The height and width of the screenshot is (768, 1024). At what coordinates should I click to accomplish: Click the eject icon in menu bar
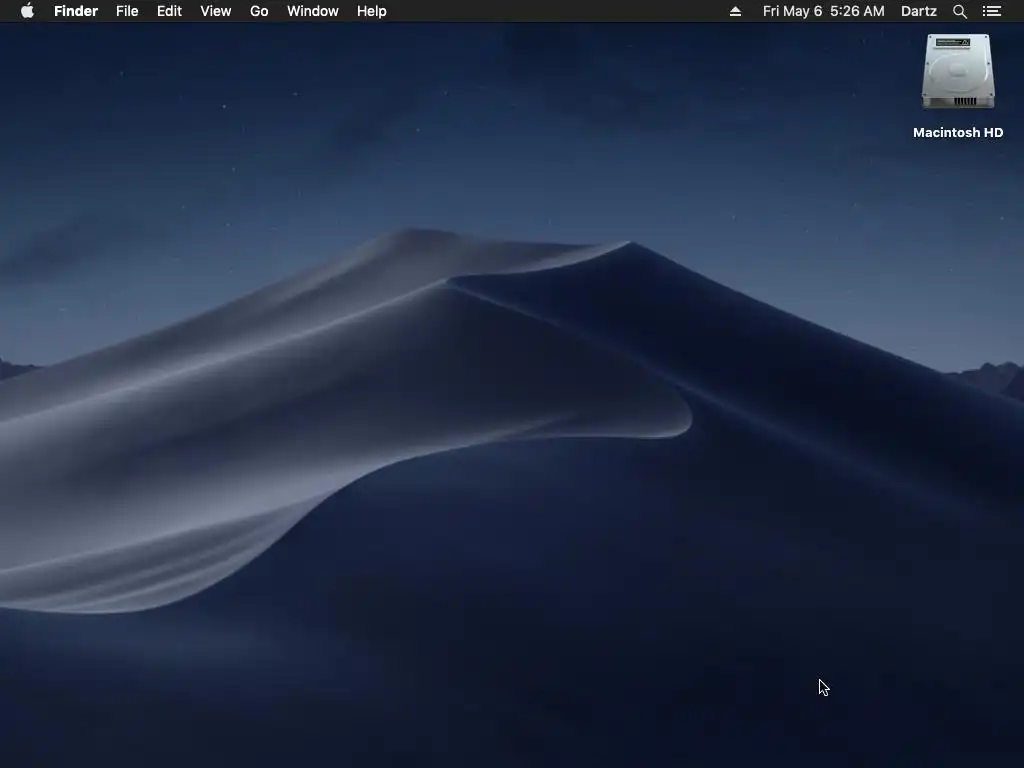tap(735, 11)
